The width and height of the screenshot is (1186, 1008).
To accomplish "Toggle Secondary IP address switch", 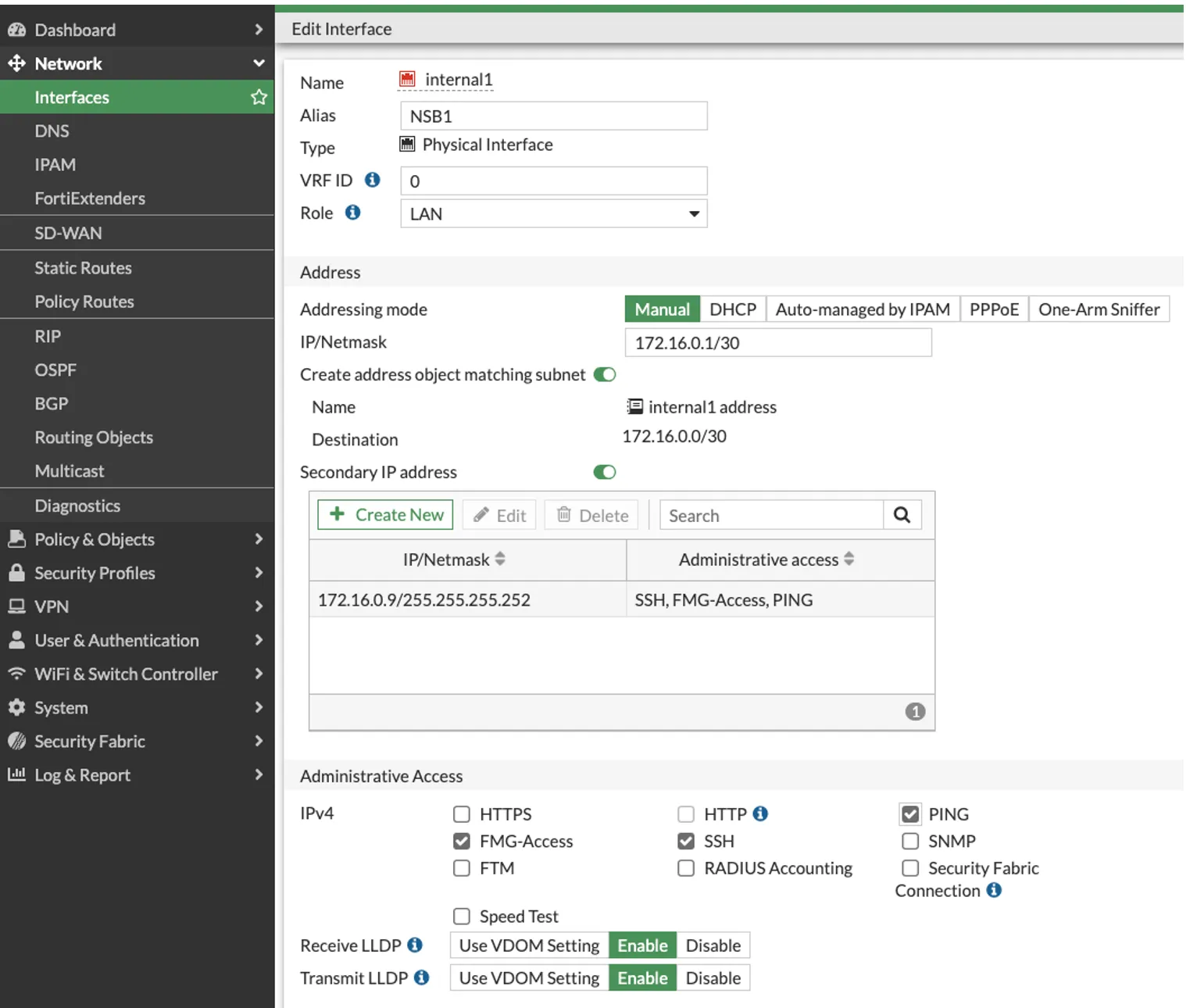I will click(x=605, y=472).
